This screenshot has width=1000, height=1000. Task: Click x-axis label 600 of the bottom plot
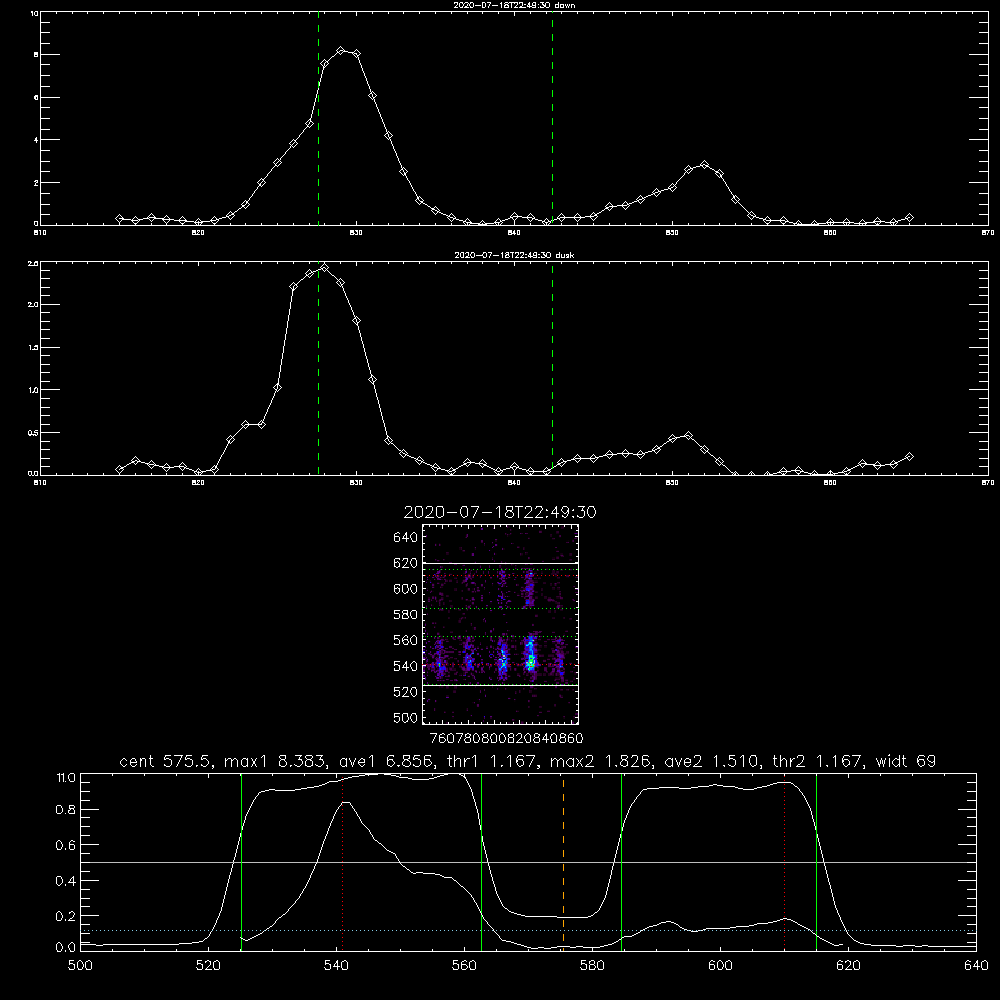tap(720, 966)
